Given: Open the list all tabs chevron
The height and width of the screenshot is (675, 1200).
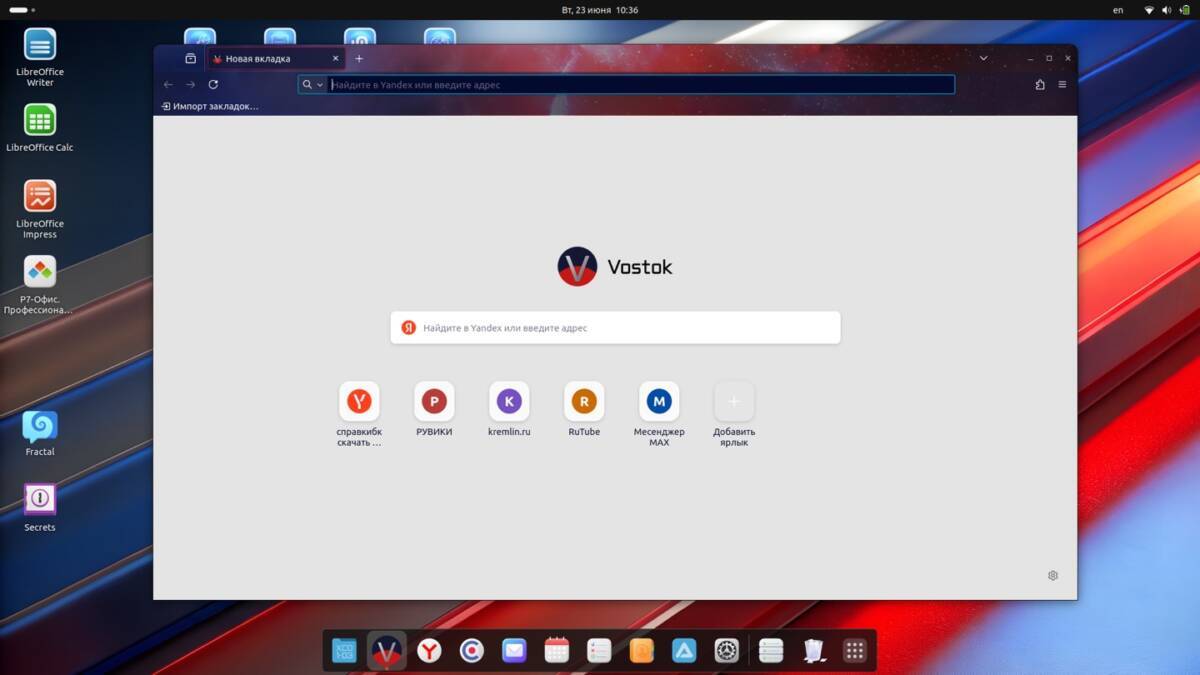Looking at the screenshot, I should click(983, 58).
